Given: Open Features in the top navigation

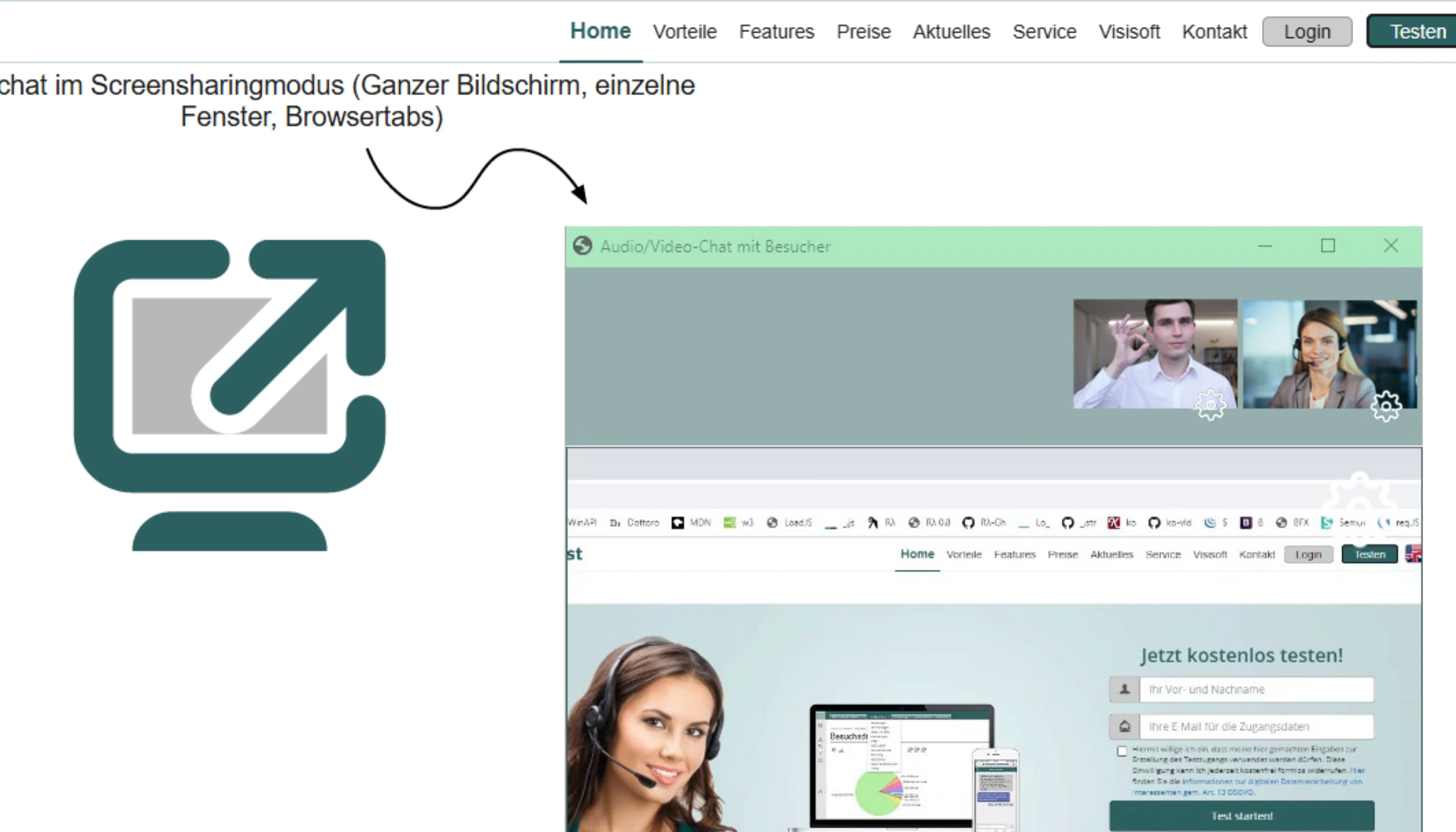Looking at the screenshot, I should pyautogui.click(x=776, y=32).
